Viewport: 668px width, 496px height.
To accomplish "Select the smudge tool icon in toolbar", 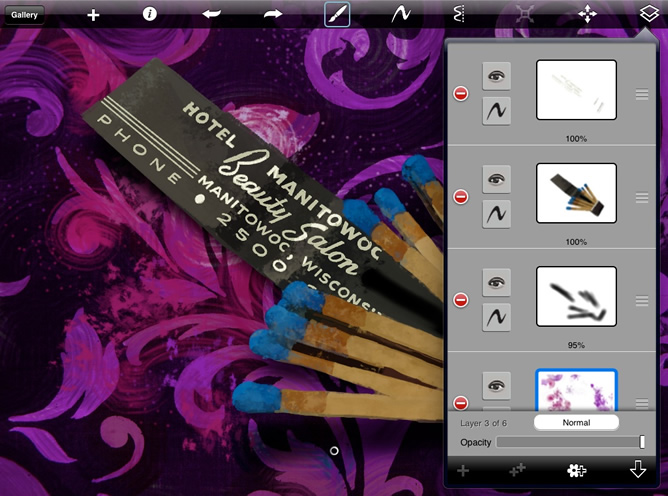I will [x=459, y=14].
